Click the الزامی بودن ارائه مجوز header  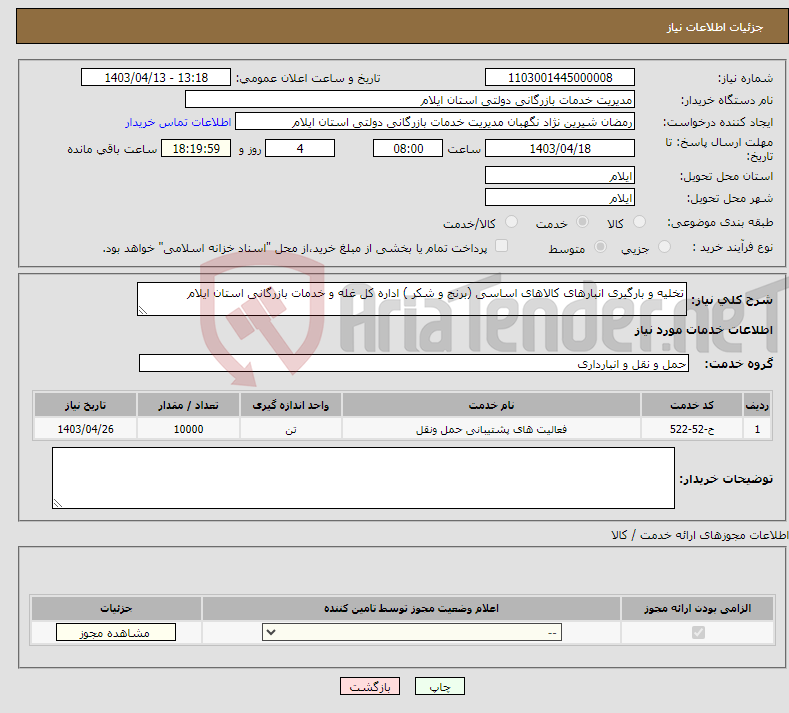(x=697, y=608)
